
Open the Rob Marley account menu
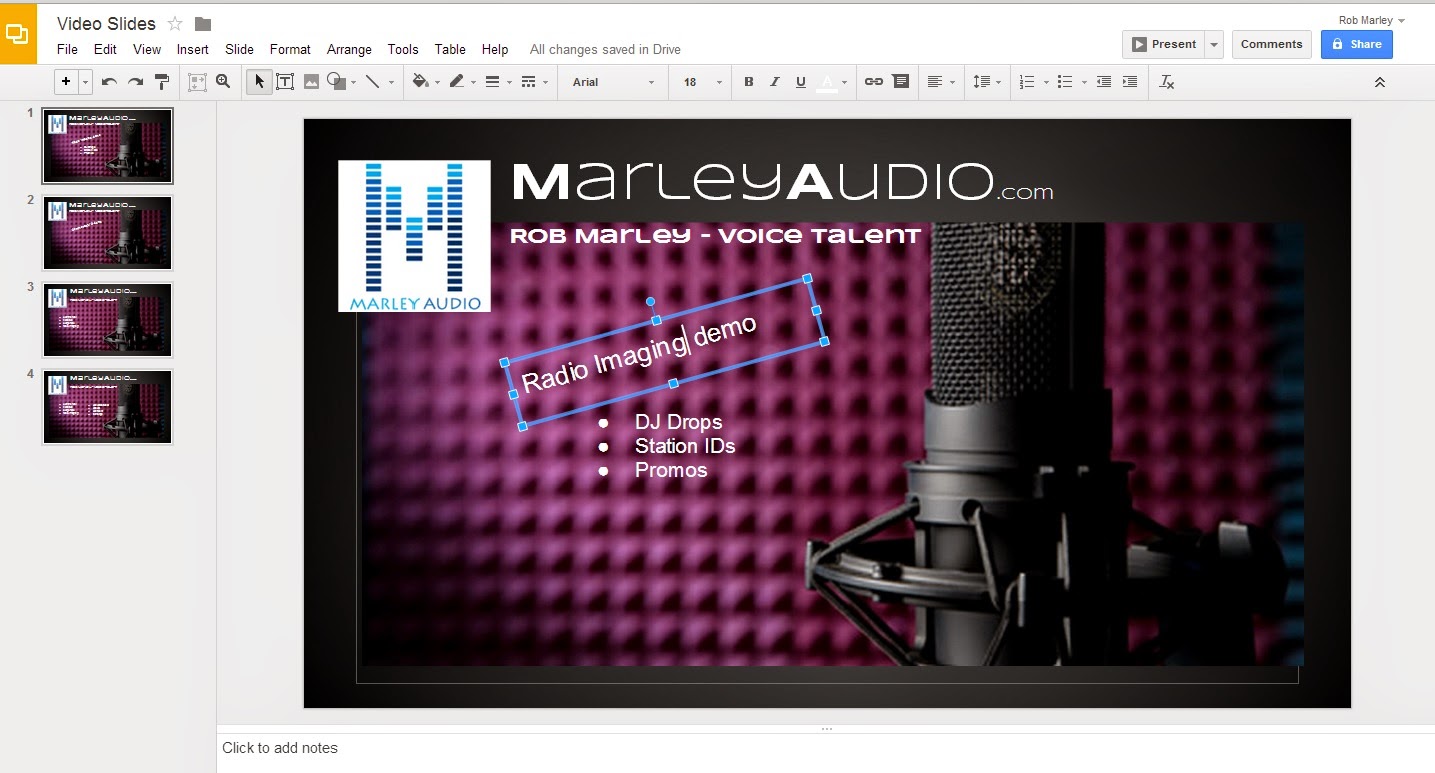(1372, 20)
